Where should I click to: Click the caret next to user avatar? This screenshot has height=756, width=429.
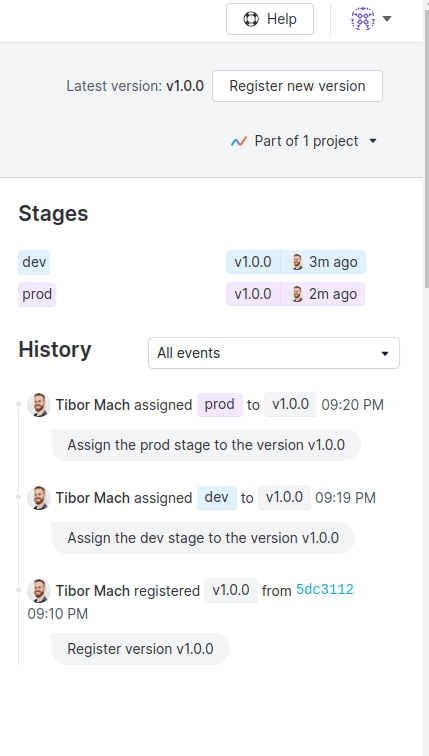coord(387,19)
